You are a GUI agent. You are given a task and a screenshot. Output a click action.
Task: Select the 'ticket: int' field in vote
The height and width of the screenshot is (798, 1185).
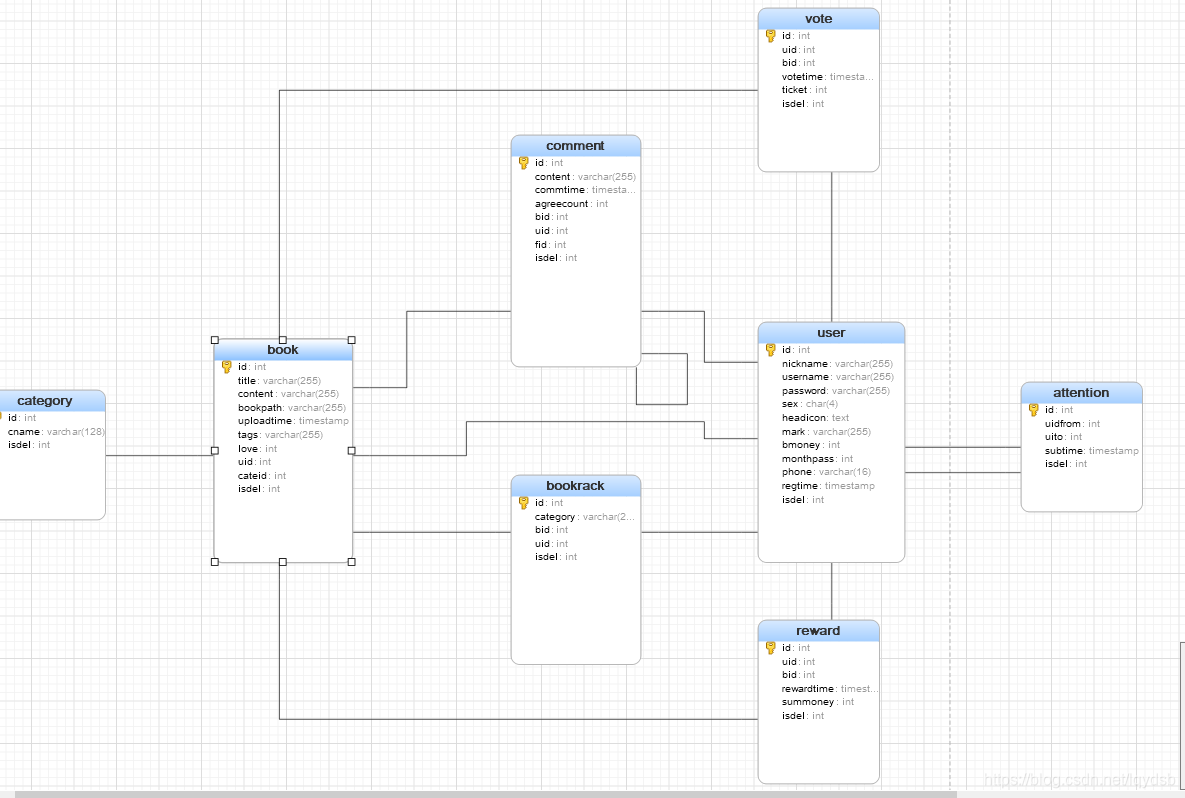coord(804,90)
